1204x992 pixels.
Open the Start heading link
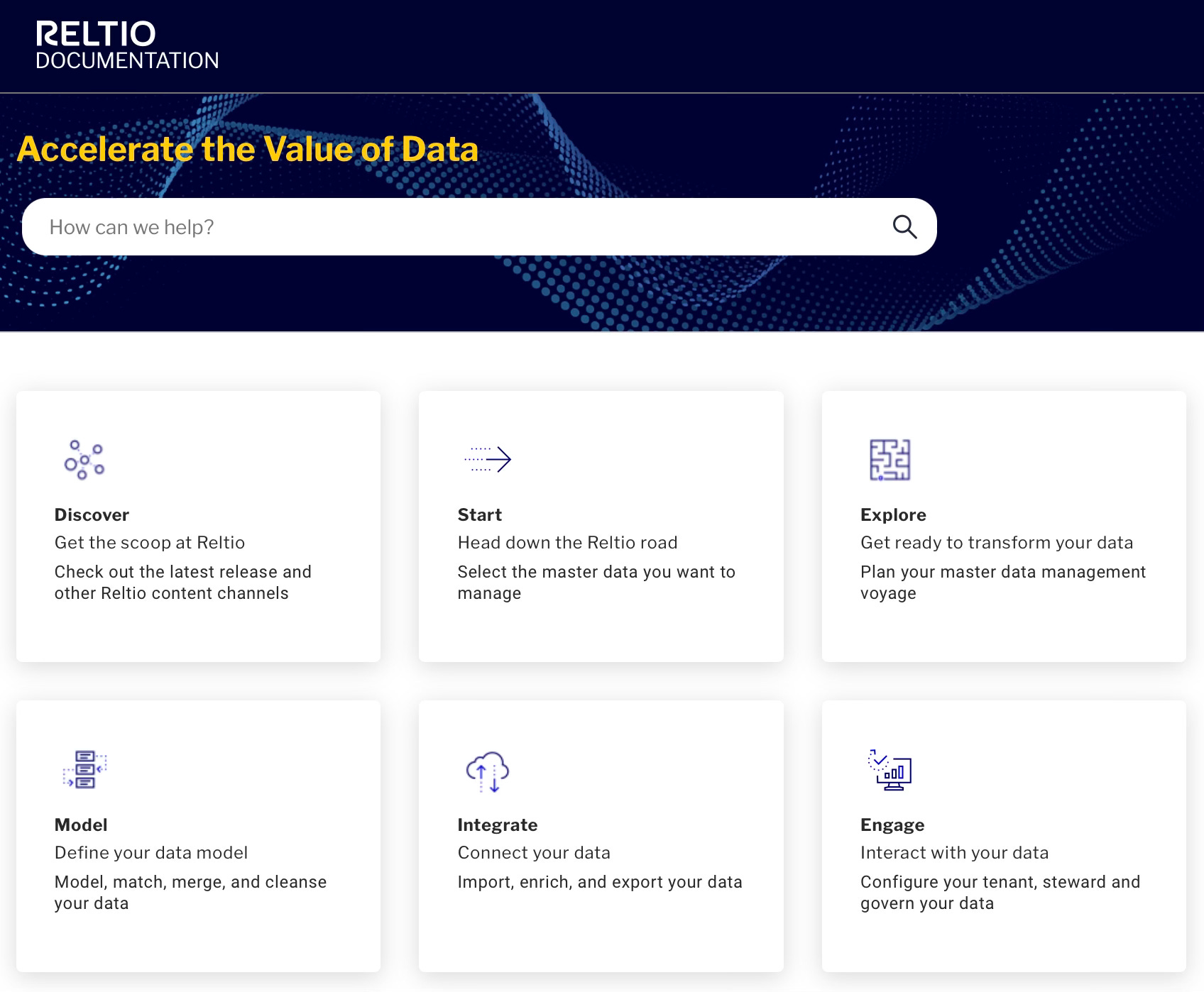point(479,514)
